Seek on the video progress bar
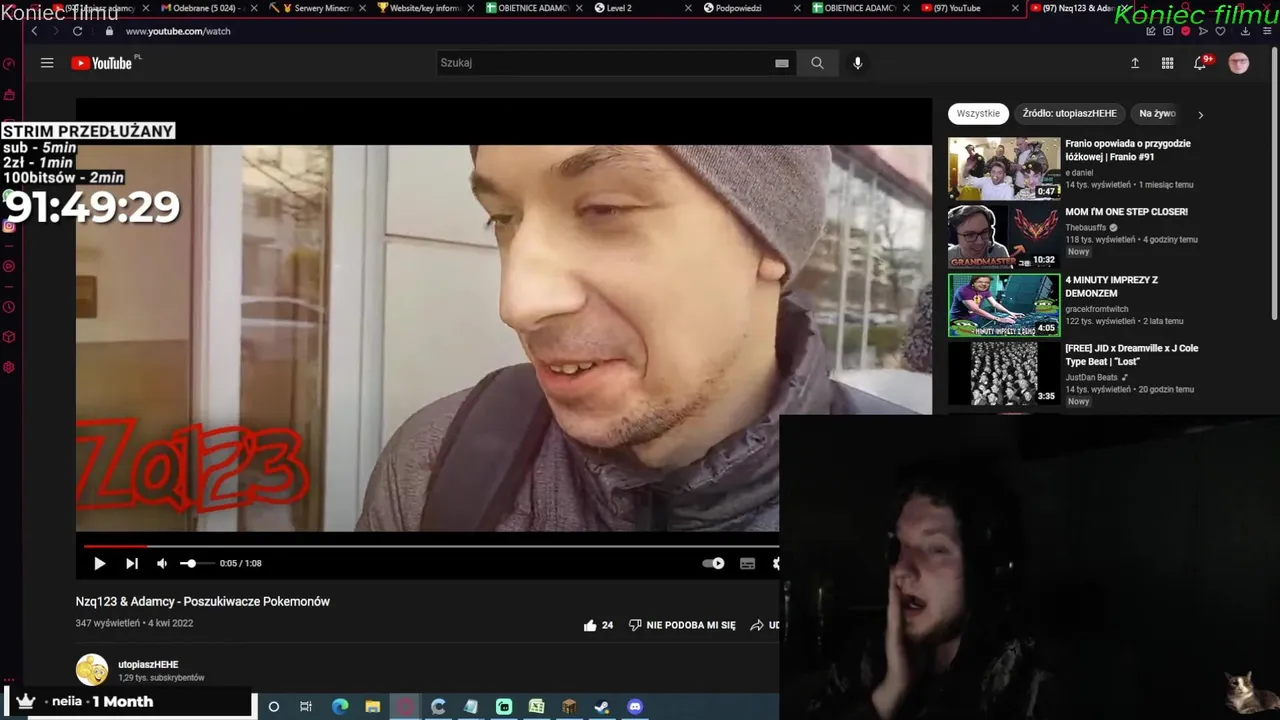The width and height of the screenshot is (1280, 720). click(x=431, y=546)
